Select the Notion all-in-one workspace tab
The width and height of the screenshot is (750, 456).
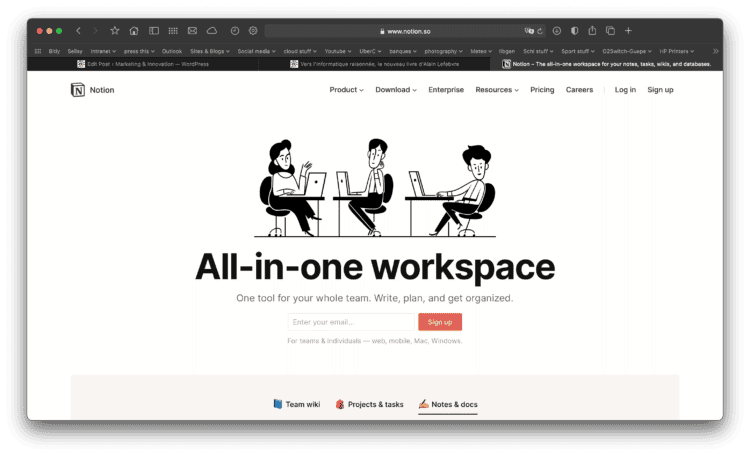tap(607, 64)
